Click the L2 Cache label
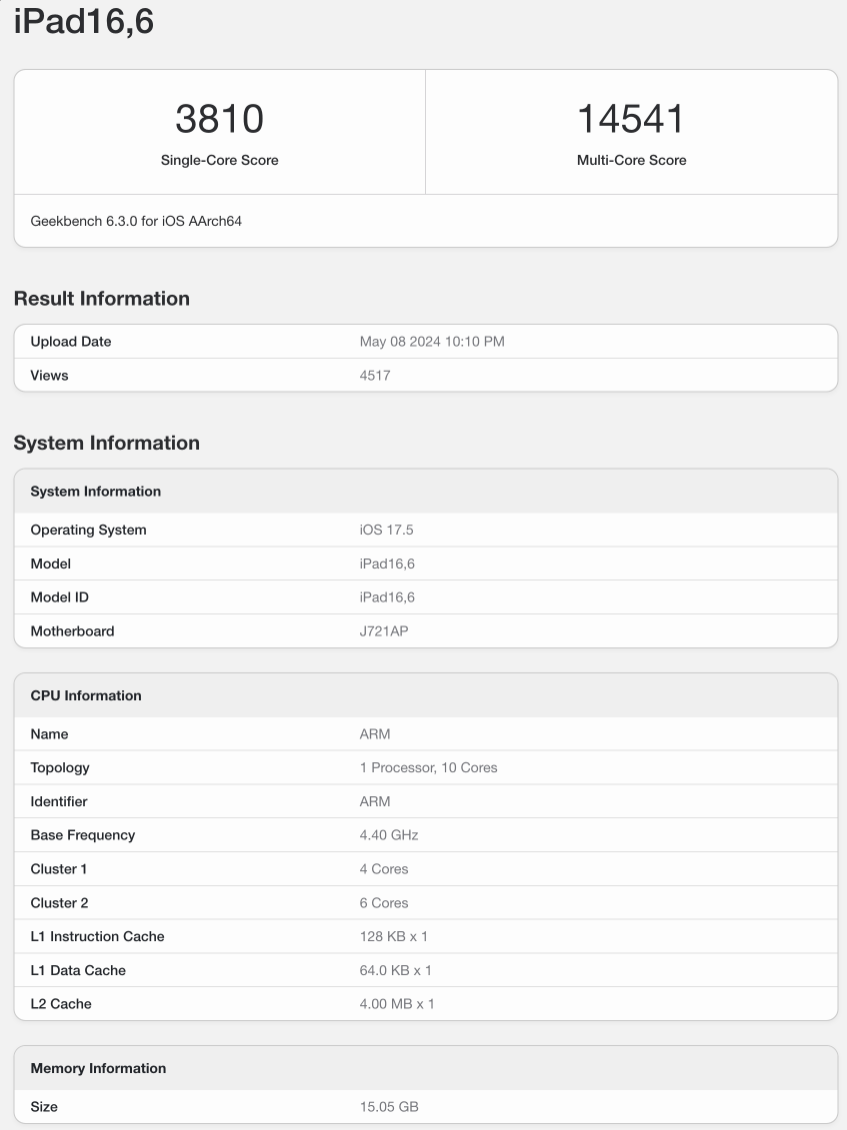Image resolution: width=847 pixels, height=1130 pixels. 61,1004
